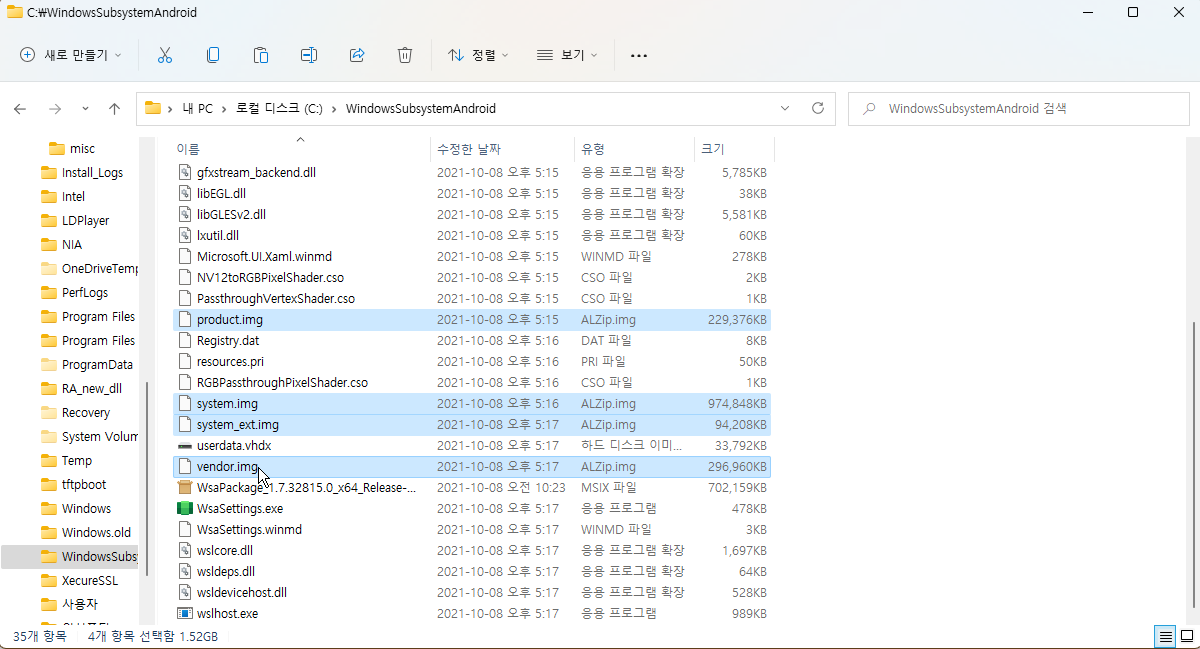The image size is (1200, 649).
Task: Select the wslhost.exe file icon
Action: [x=184, y=613]
